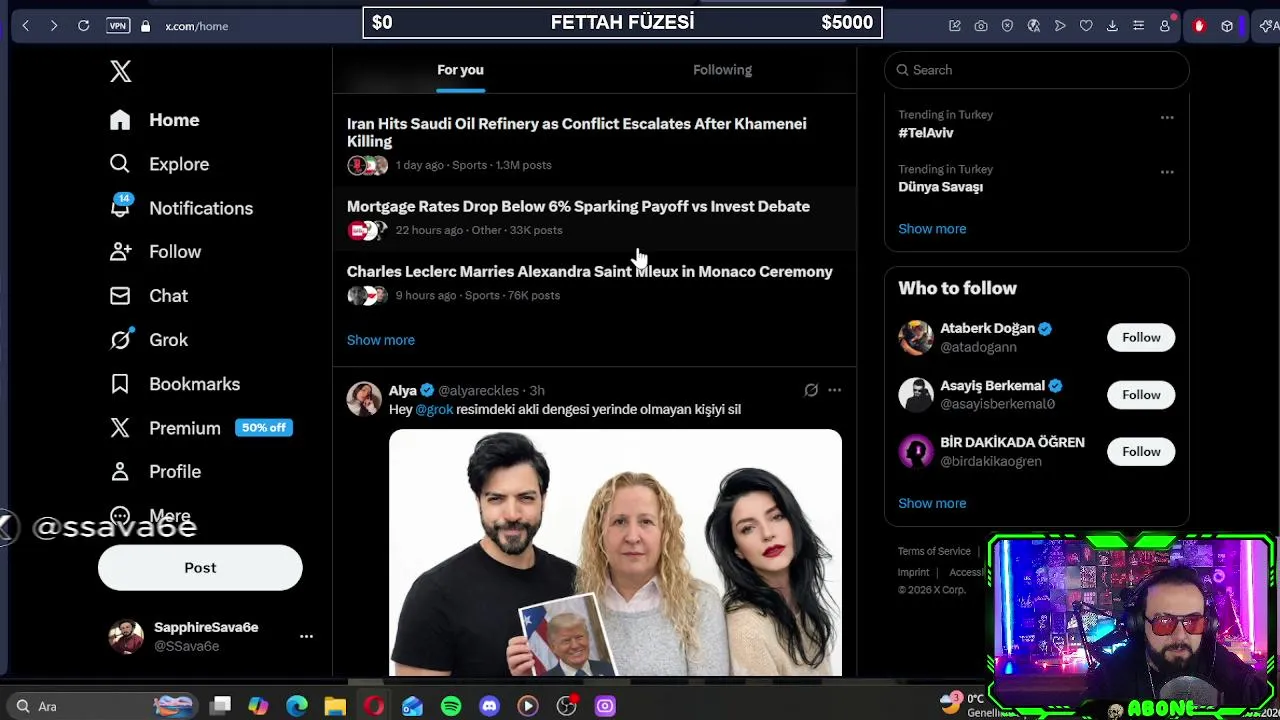
Task: Open Microsoft Edge from the taskbar
Action: [296, 706]
